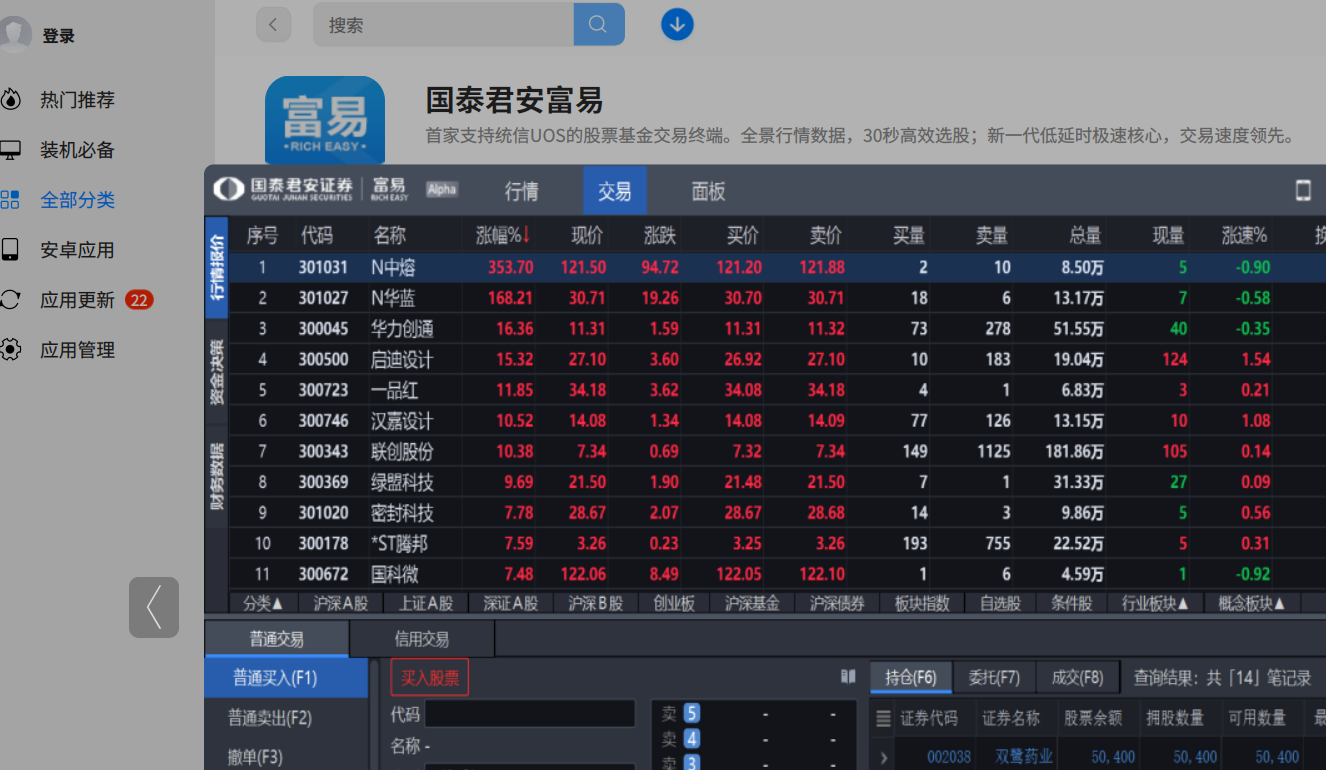Screen dimensions: 1326x770
Task: Open the 成交(F8) tab
Action: click(1077, 678)
